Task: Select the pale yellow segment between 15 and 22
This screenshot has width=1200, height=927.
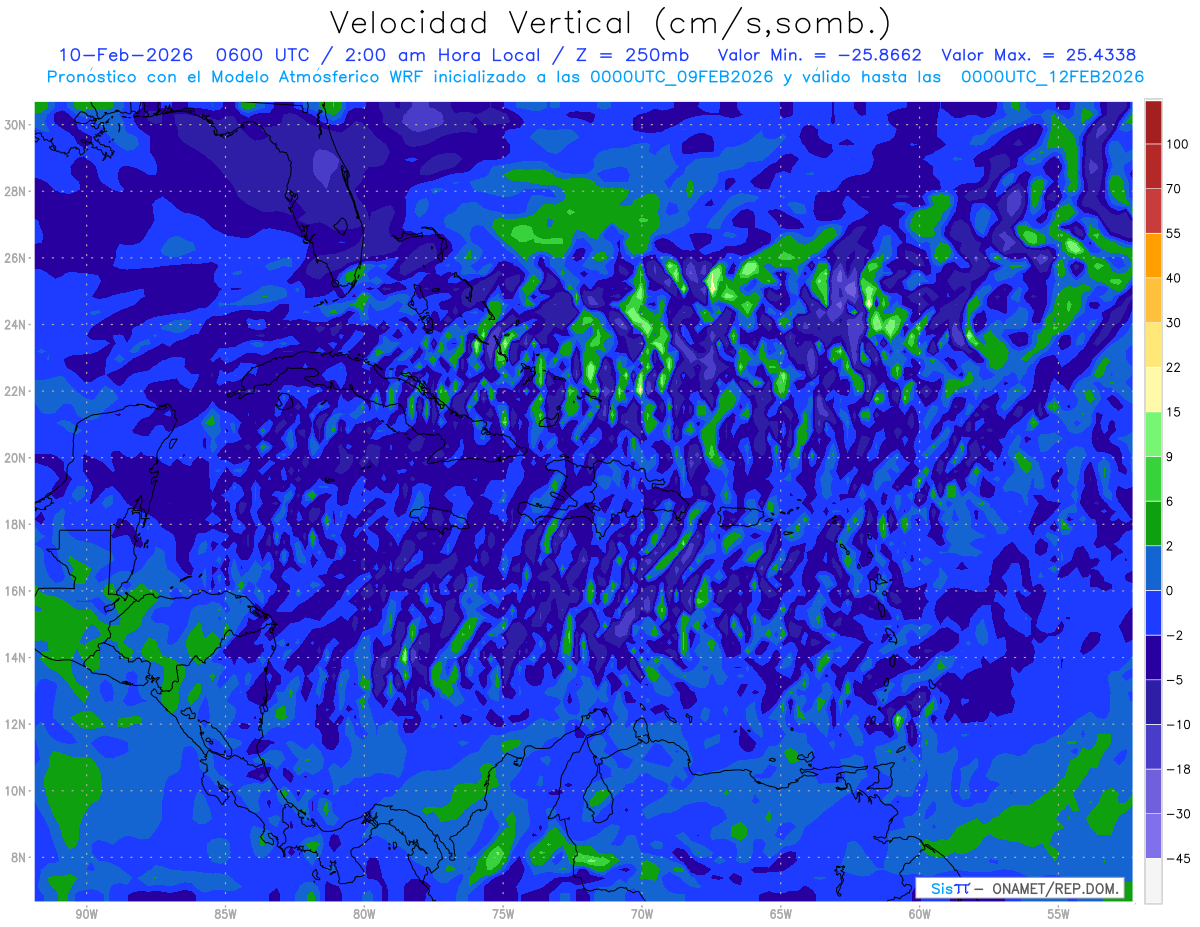Action: 1153,389
